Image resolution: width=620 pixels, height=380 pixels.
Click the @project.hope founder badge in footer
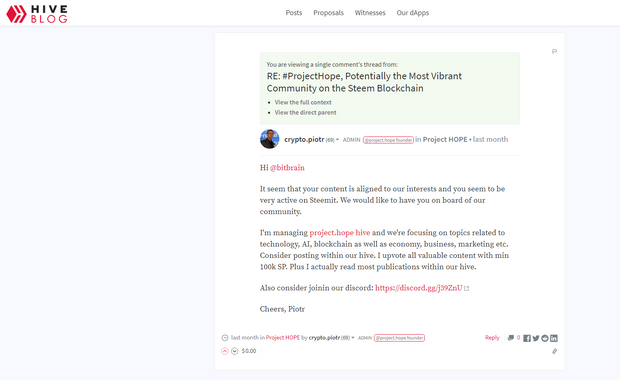click(x=399, y=338)
